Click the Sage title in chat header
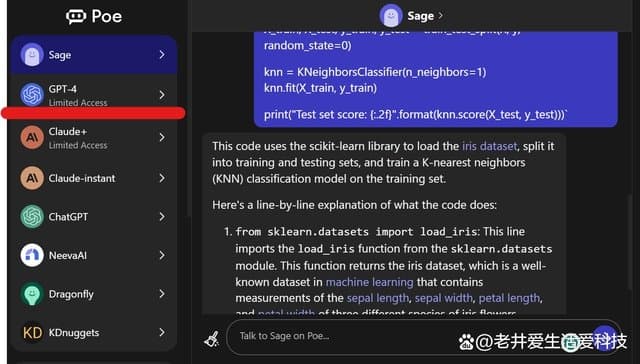This screenshot has height=364, width=640. [x=420, y=16]
